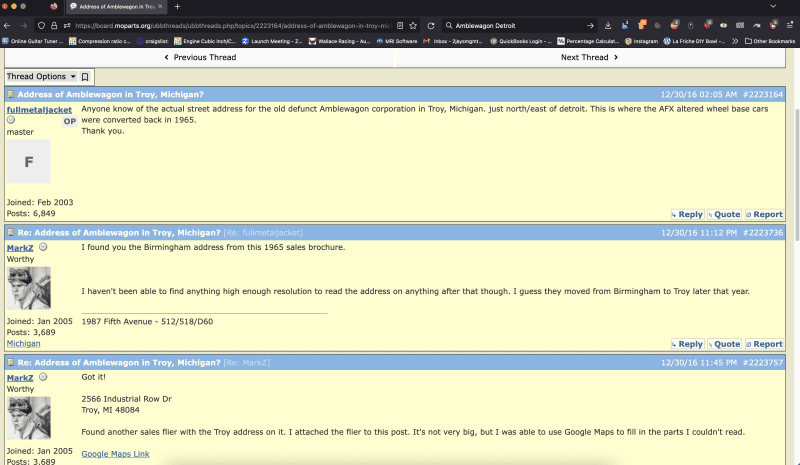Image resolution: width=800 pixels, height=465 pixels.
Task: Click fullmetaljacket's F avatar thumbnail
Action: tap(29, 162)
